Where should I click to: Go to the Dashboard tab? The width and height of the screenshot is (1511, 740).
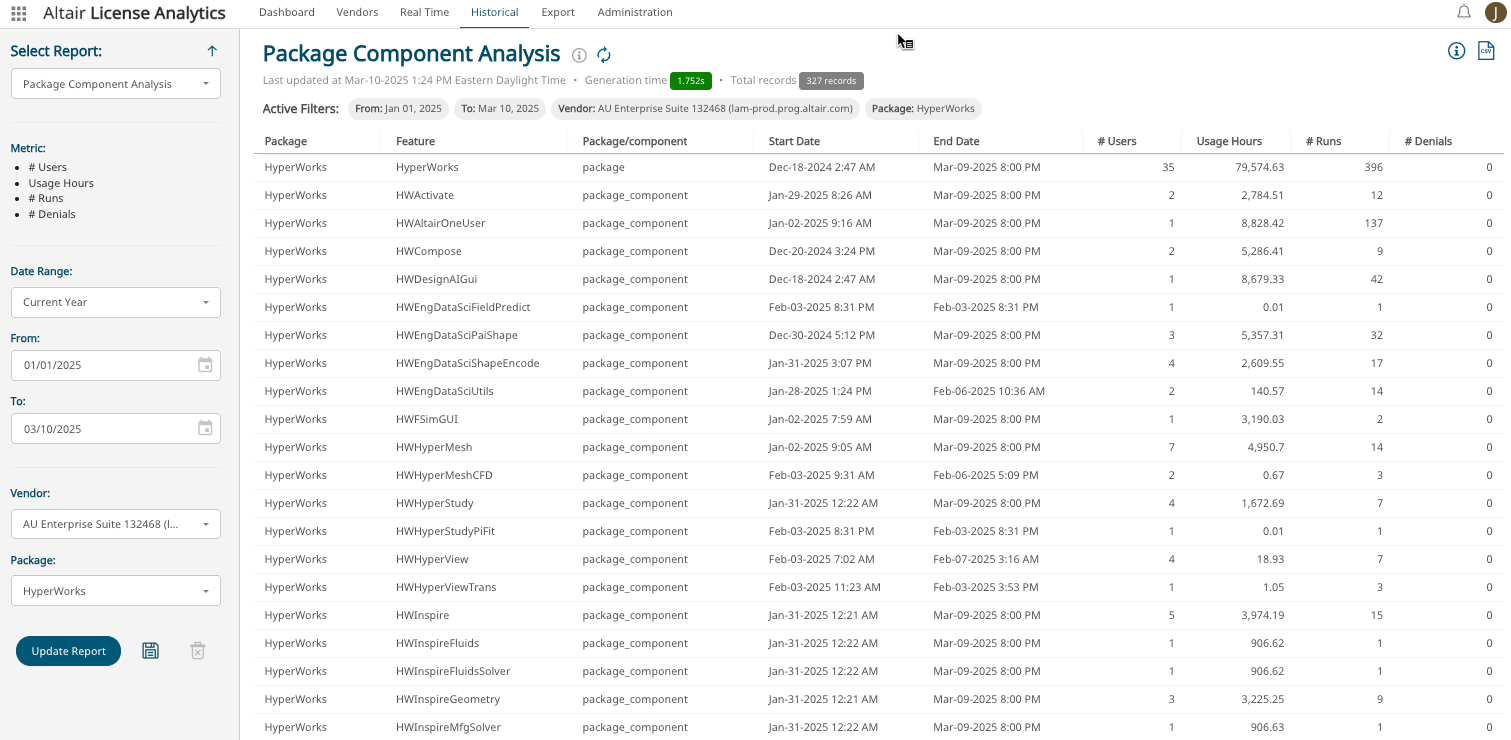(x=287, y=12)
